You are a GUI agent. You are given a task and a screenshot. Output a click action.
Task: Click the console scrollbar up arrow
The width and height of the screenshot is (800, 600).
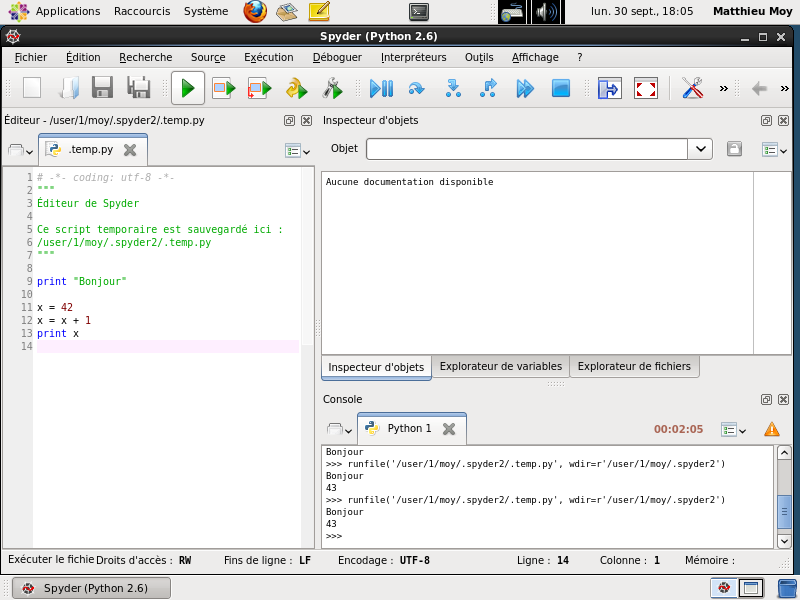784,453
